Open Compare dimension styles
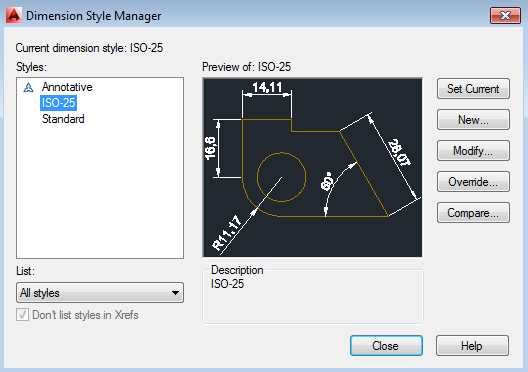The height and width of the screenshot is (372, 528). pyautogui.click(x=473, y=213)
